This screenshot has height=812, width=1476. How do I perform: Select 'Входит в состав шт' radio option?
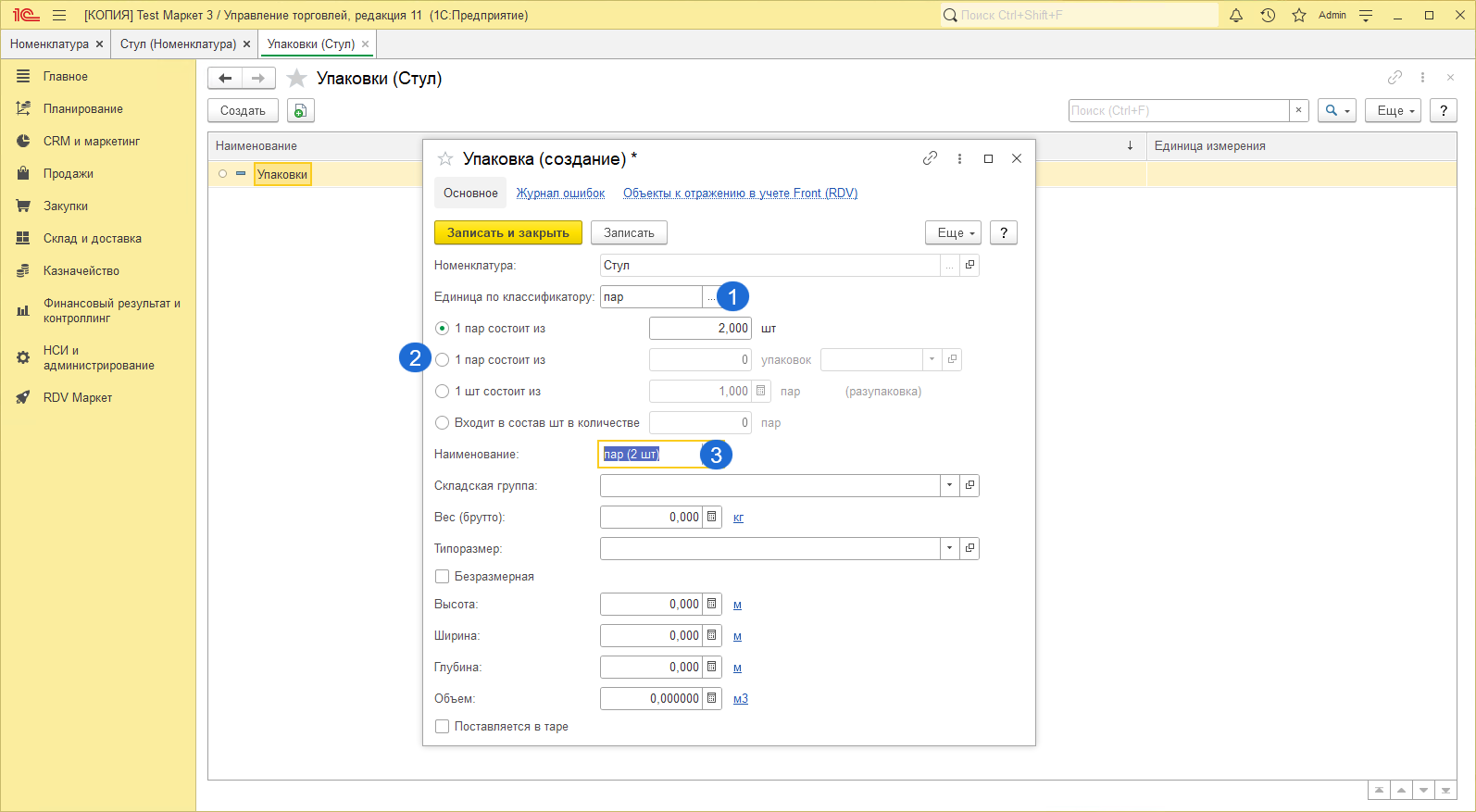coord(443,423)
